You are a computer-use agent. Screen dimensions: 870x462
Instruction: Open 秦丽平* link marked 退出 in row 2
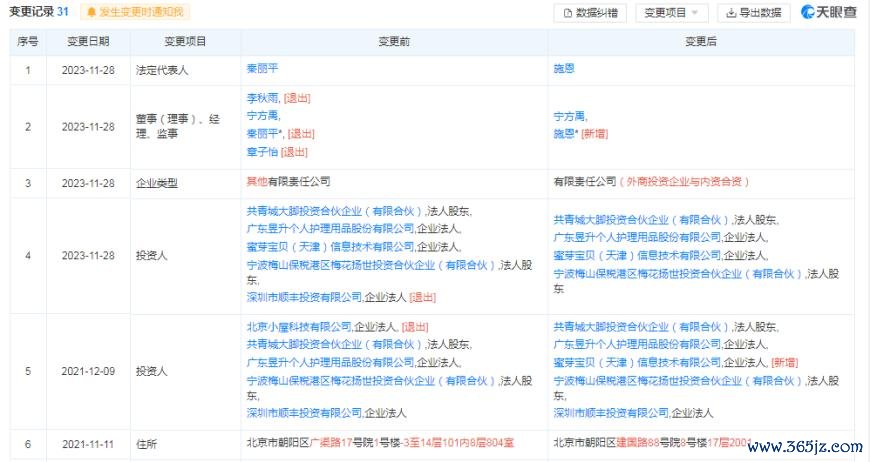point(265,134)
